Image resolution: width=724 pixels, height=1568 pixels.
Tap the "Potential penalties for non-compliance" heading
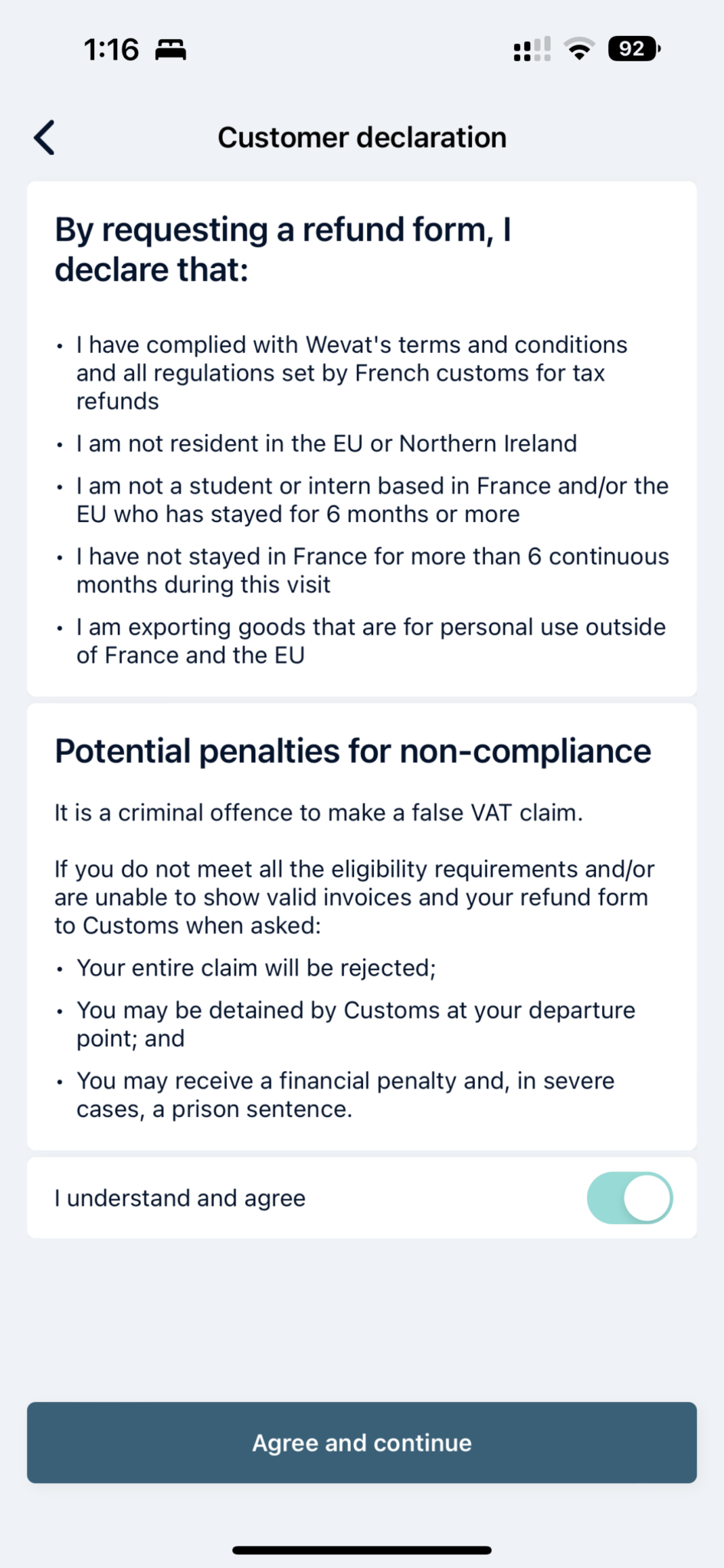point(352,751)
